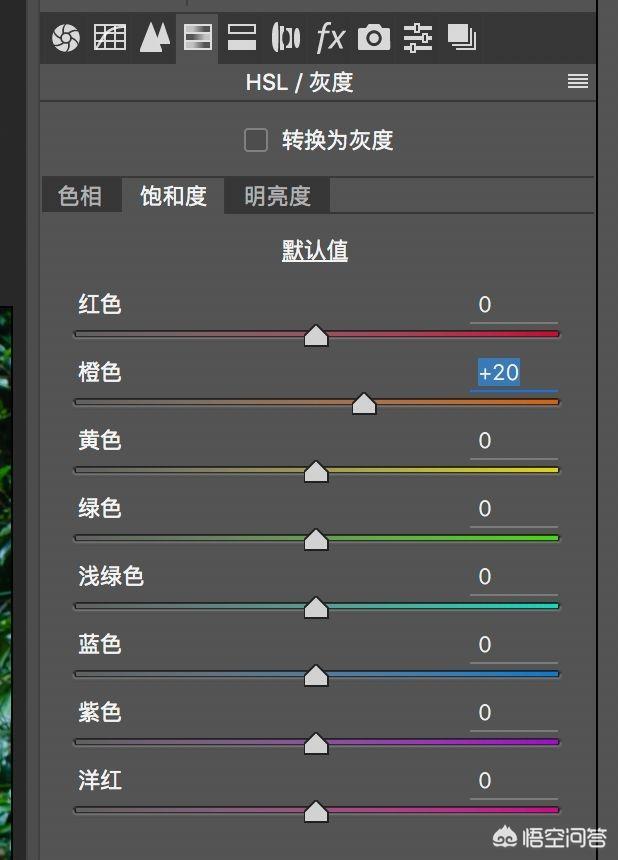Select the HSL / Grayscale panel icon
The height and width of the screenshot is (860, 618).
click(197, 38)
